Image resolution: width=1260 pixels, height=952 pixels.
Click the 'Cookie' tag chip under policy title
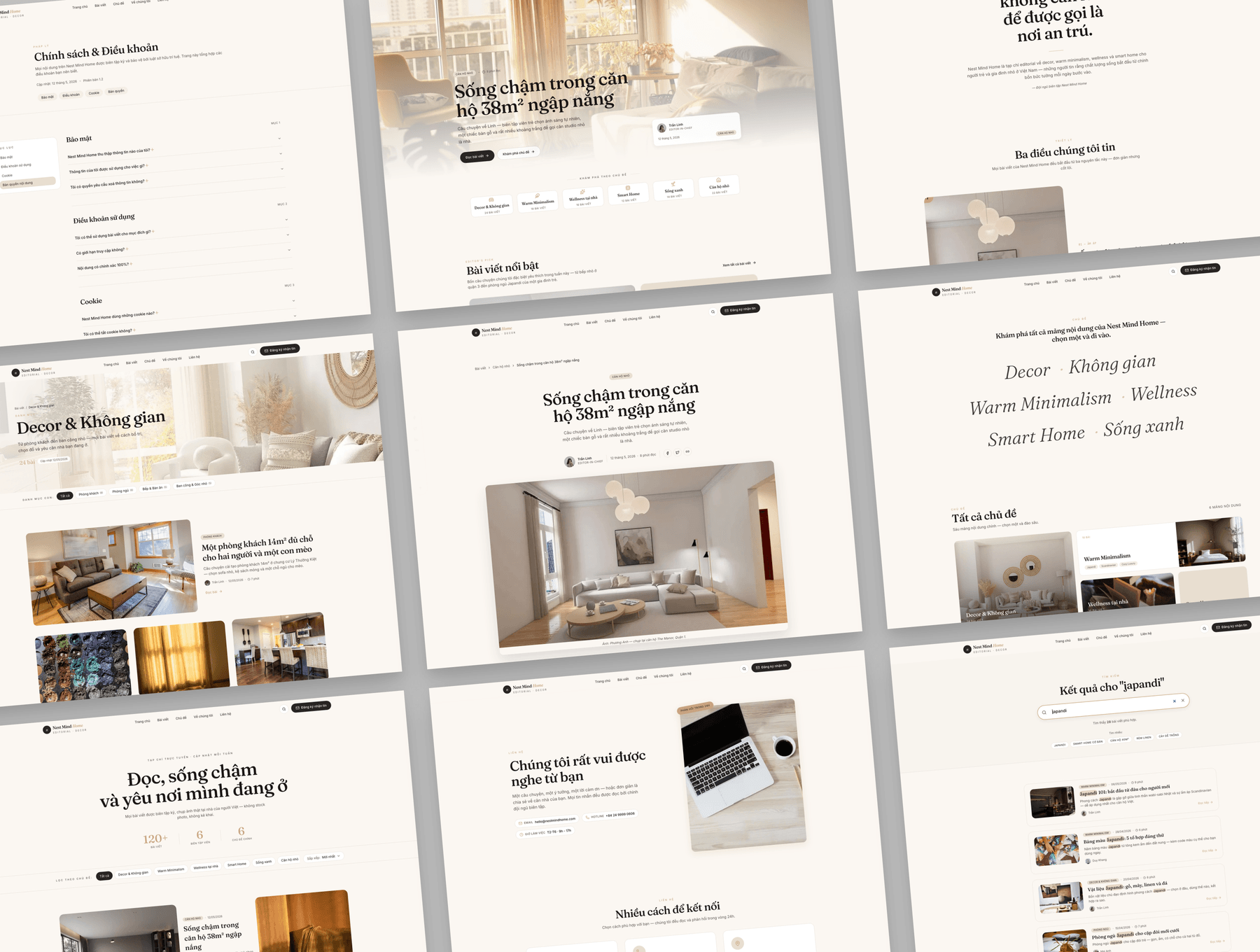click(94, 93)
